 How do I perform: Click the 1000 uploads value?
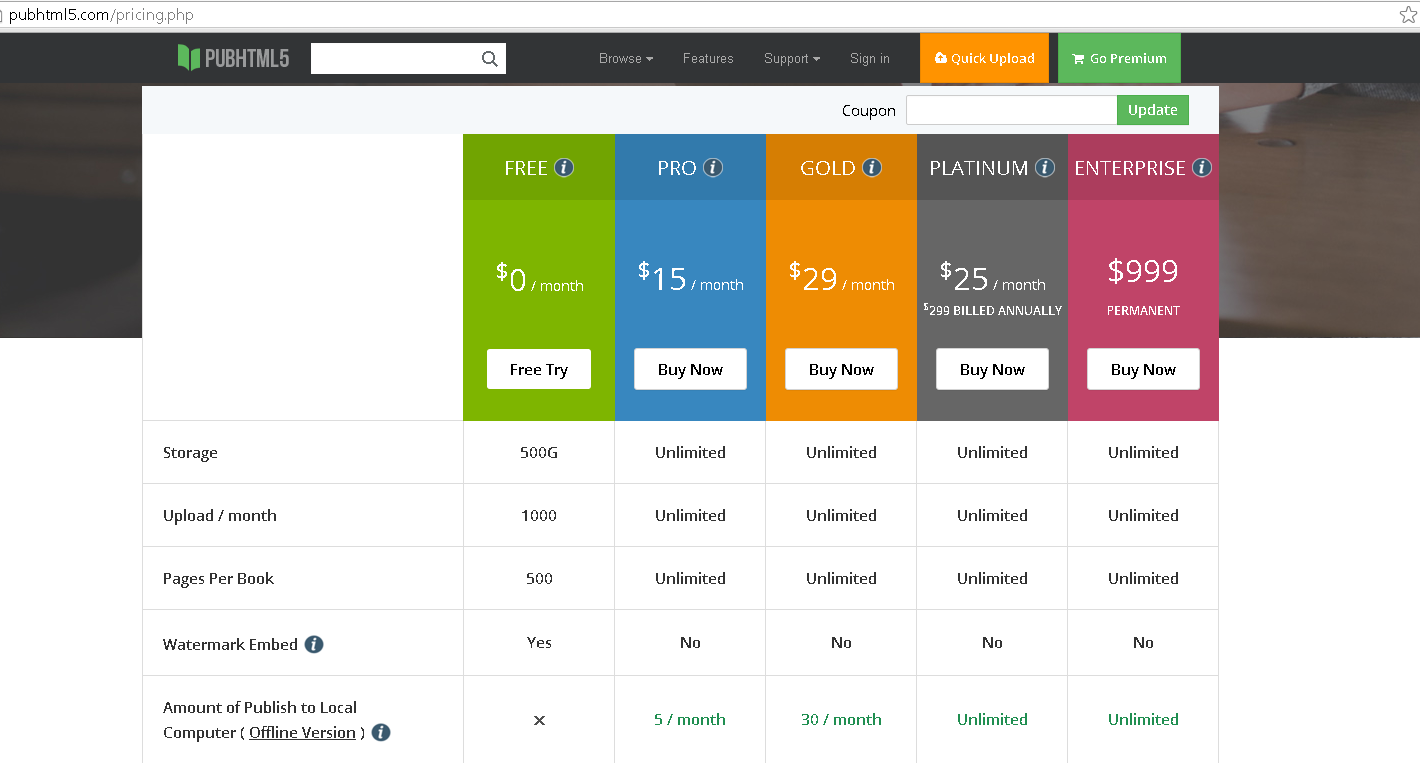(539, 516)
